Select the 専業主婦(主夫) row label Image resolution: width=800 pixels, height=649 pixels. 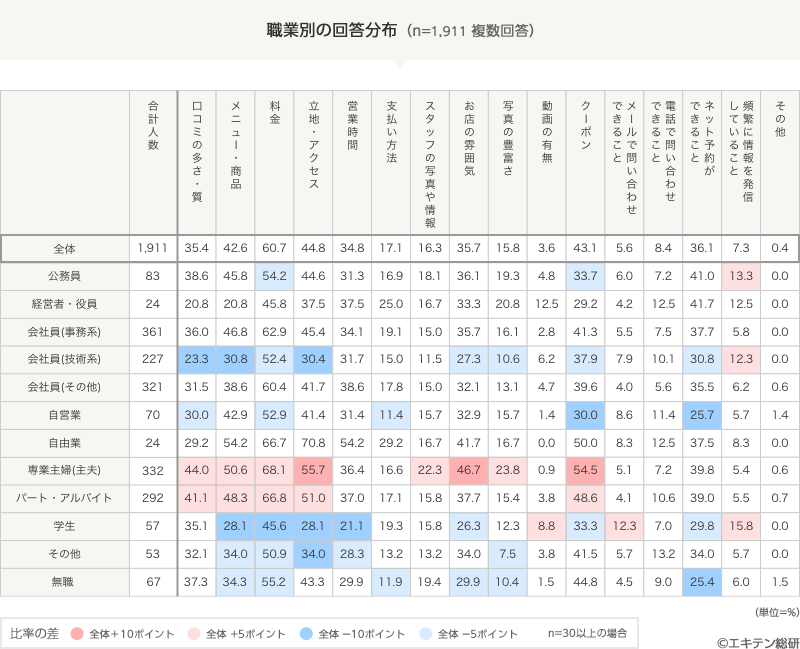pos(64,469)
